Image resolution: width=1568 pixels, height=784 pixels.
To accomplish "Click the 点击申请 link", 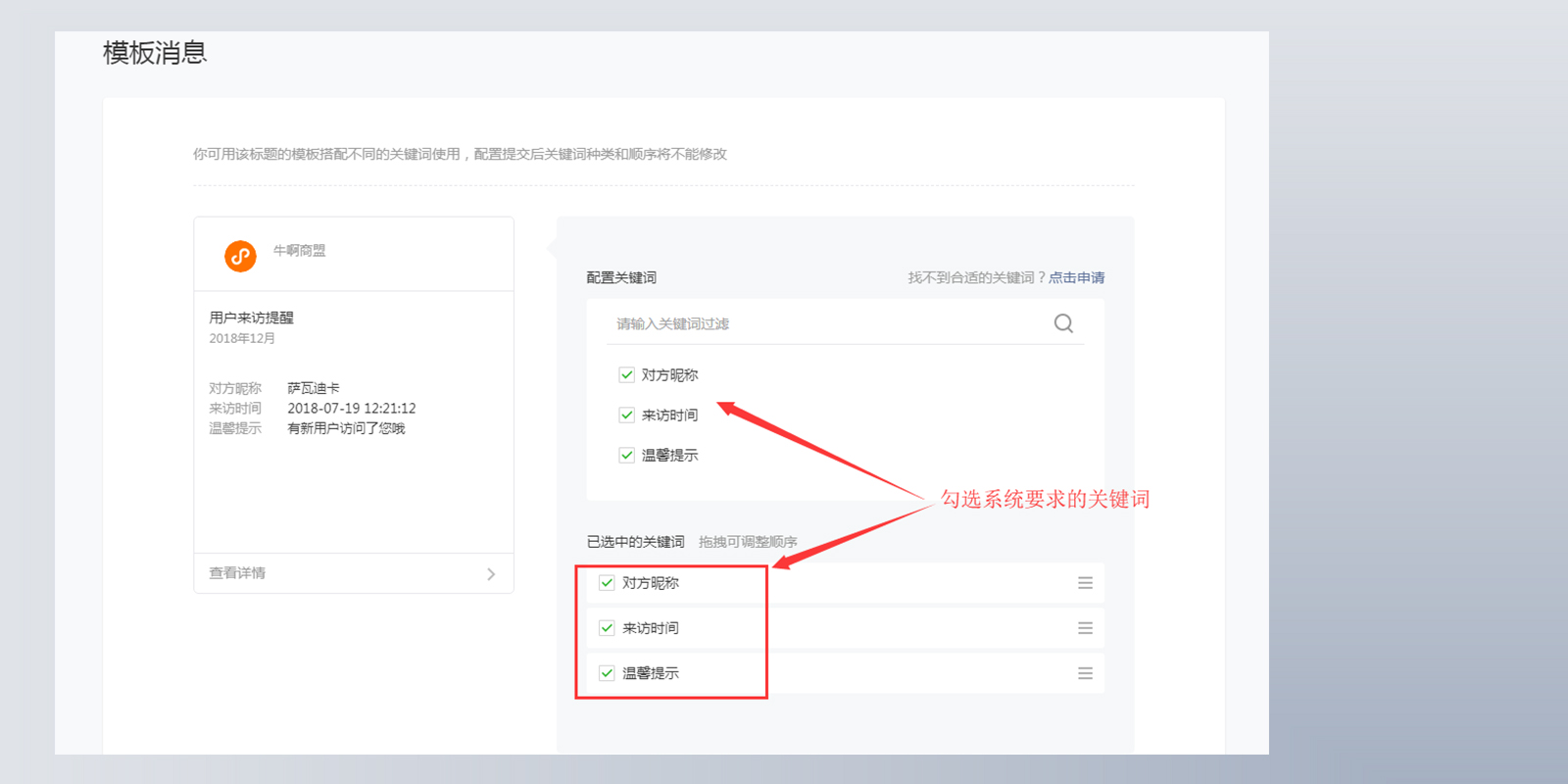I will coord(1076,277).
